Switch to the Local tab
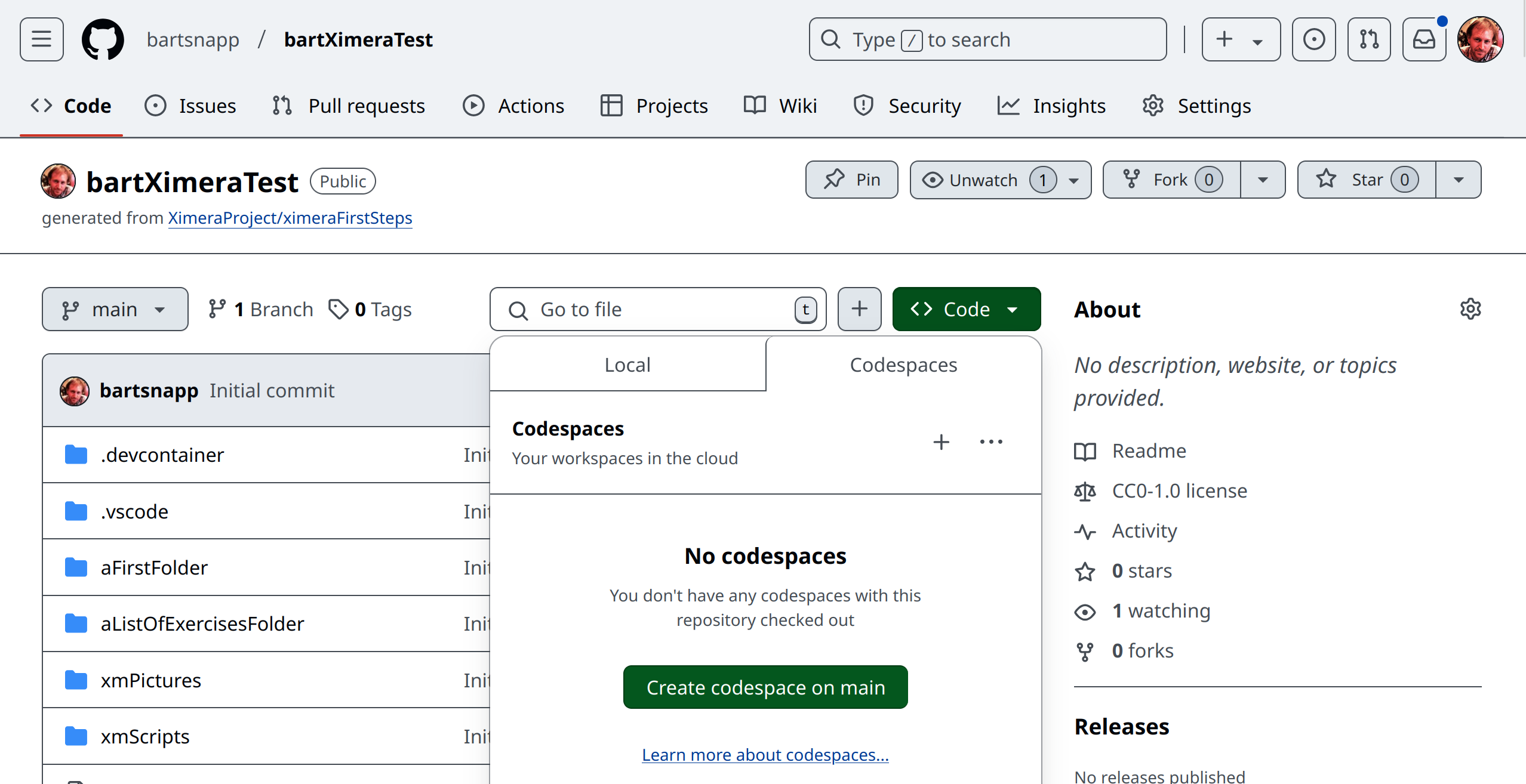This screenshot has height=784, width=1526. 627,365
